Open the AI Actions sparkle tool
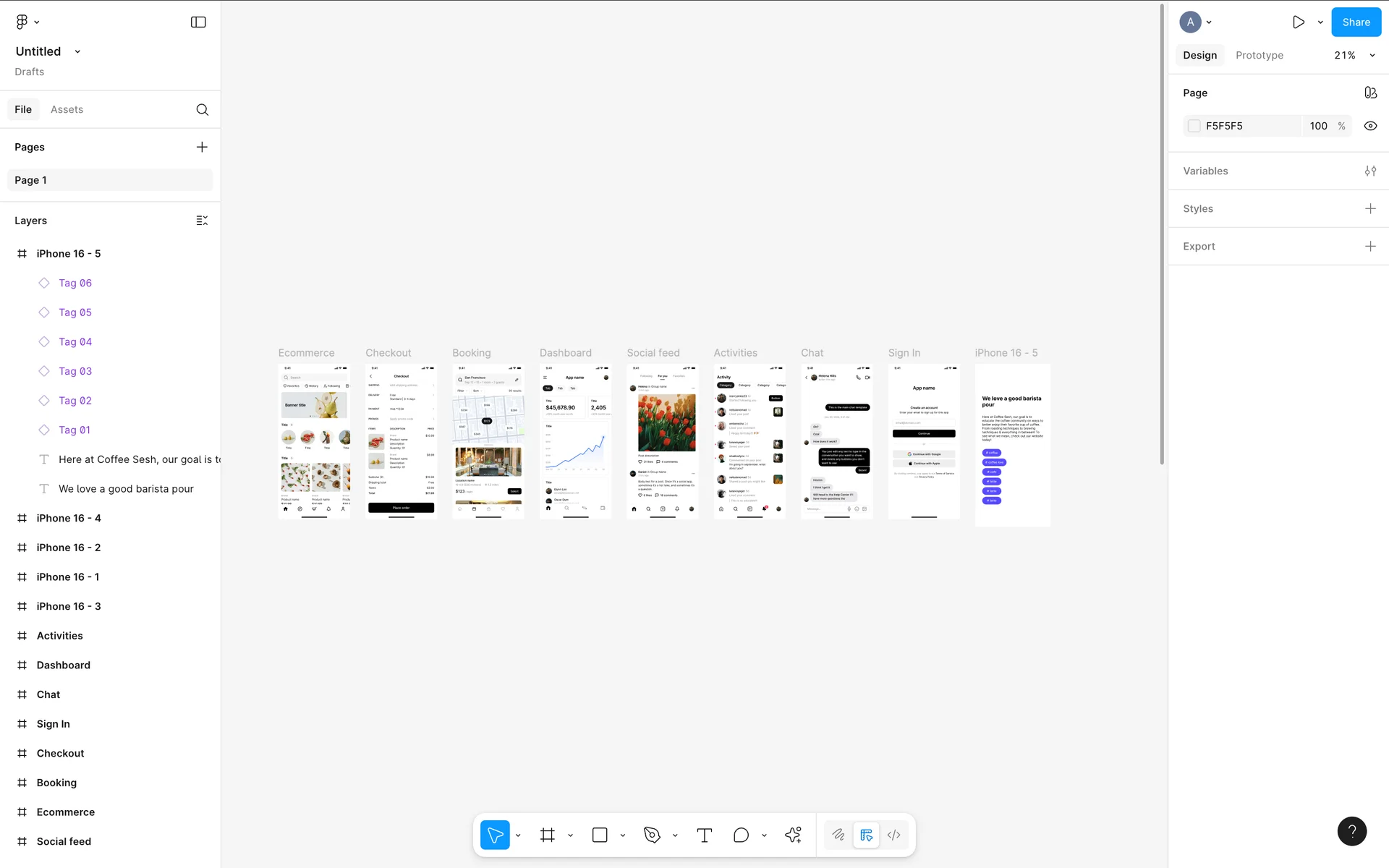 (x=793, y=835)
